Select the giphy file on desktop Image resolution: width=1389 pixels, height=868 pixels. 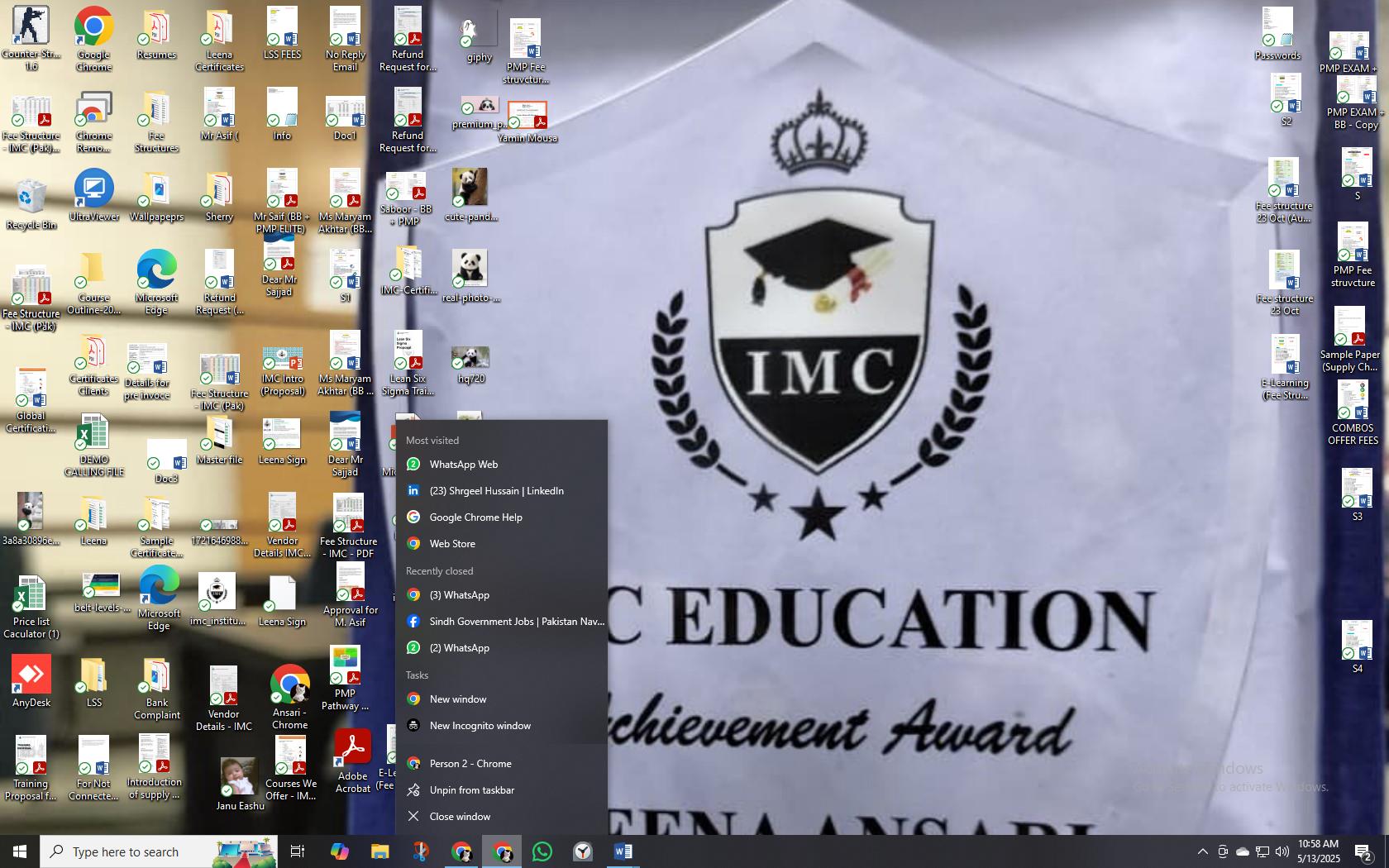click(x=479, y=37)
